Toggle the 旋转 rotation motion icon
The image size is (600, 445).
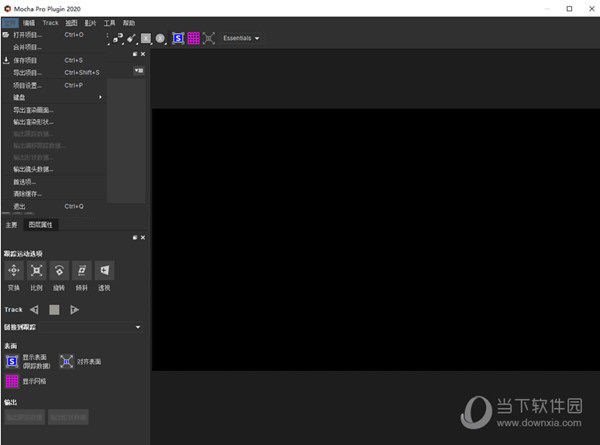59,271
